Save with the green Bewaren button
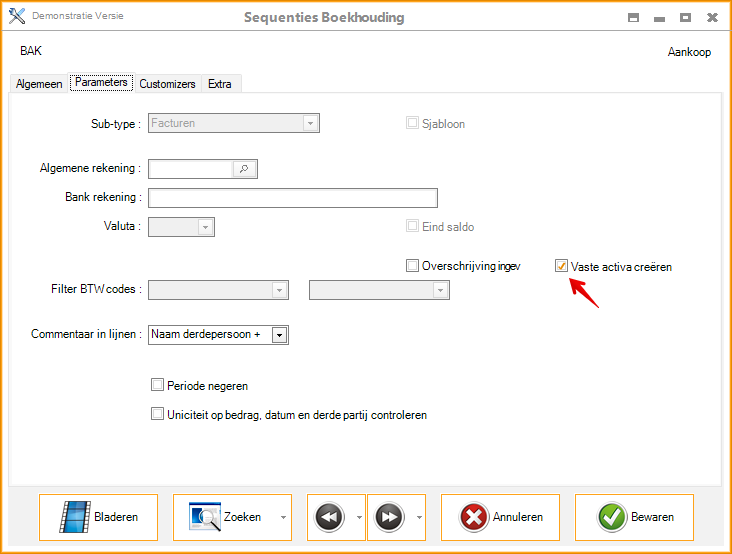The height and width of the screenshot is (554, 732). point(635,517)
